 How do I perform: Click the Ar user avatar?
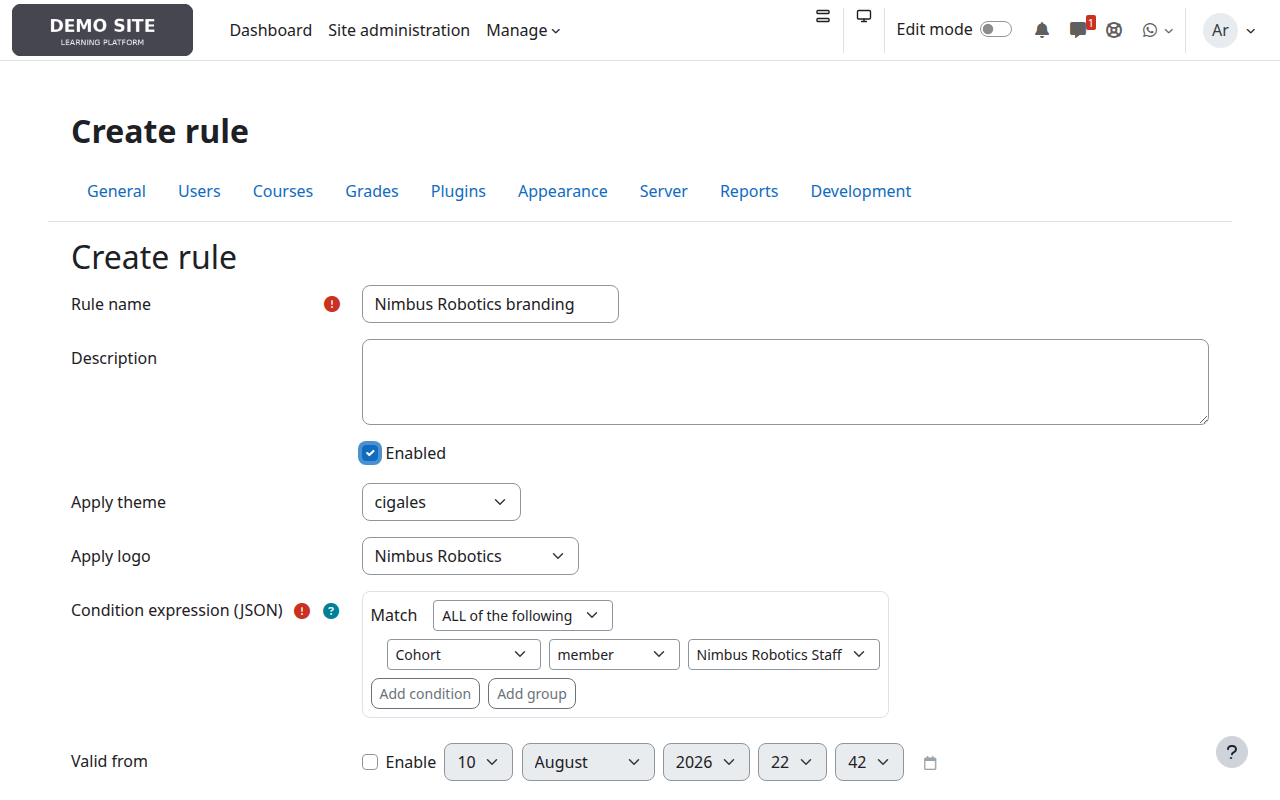click(x=1220, y=30)
